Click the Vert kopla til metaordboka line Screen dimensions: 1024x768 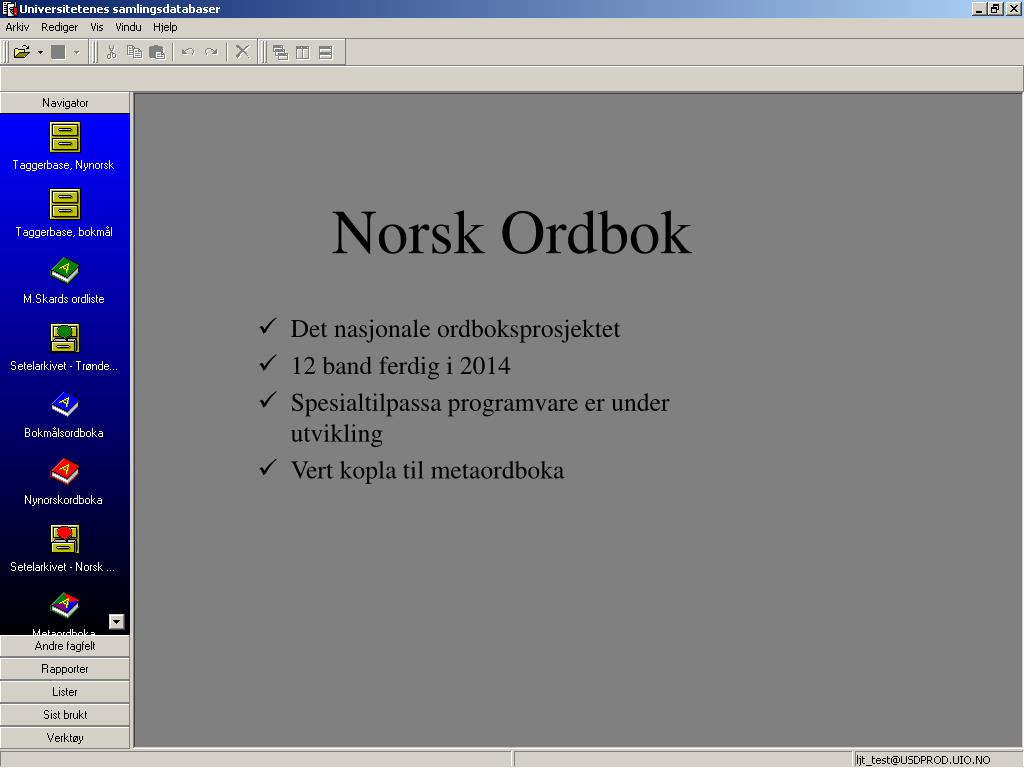427,470
